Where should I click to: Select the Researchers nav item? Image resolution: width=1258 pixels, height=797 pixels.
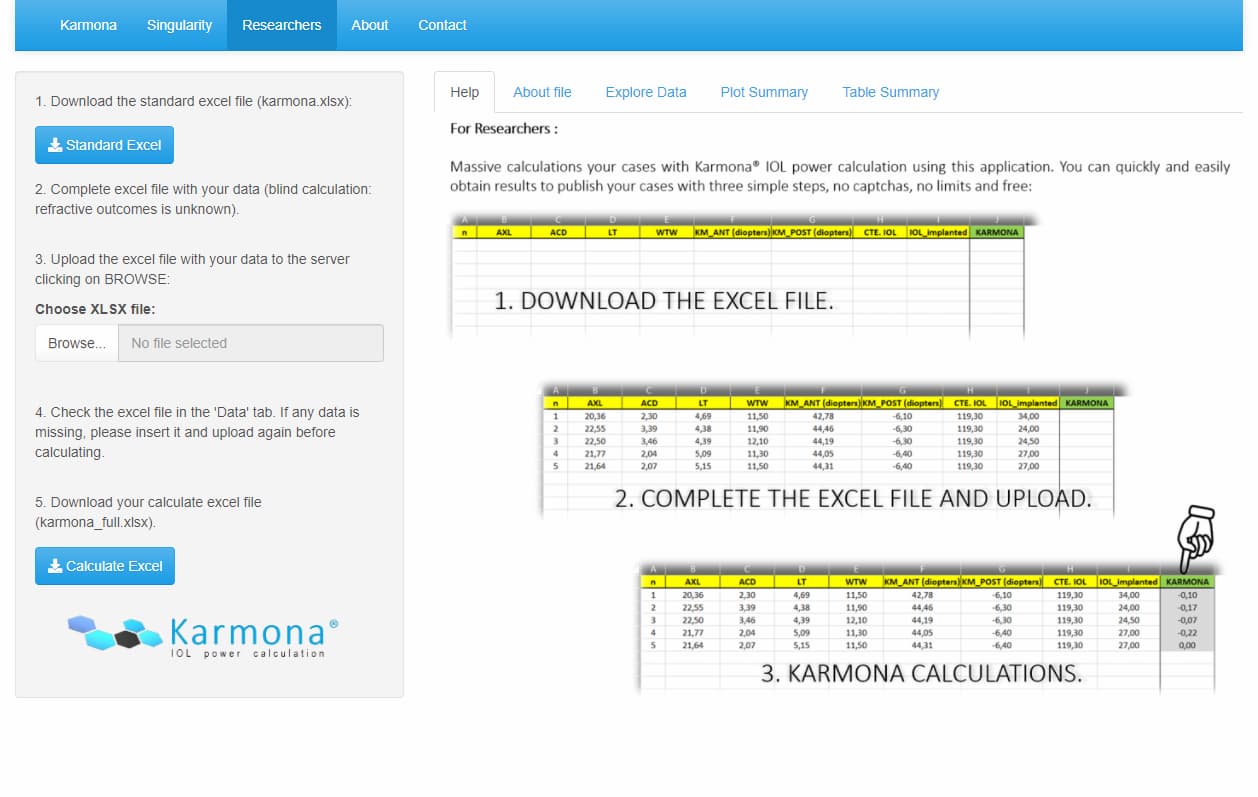click(282, 25)
